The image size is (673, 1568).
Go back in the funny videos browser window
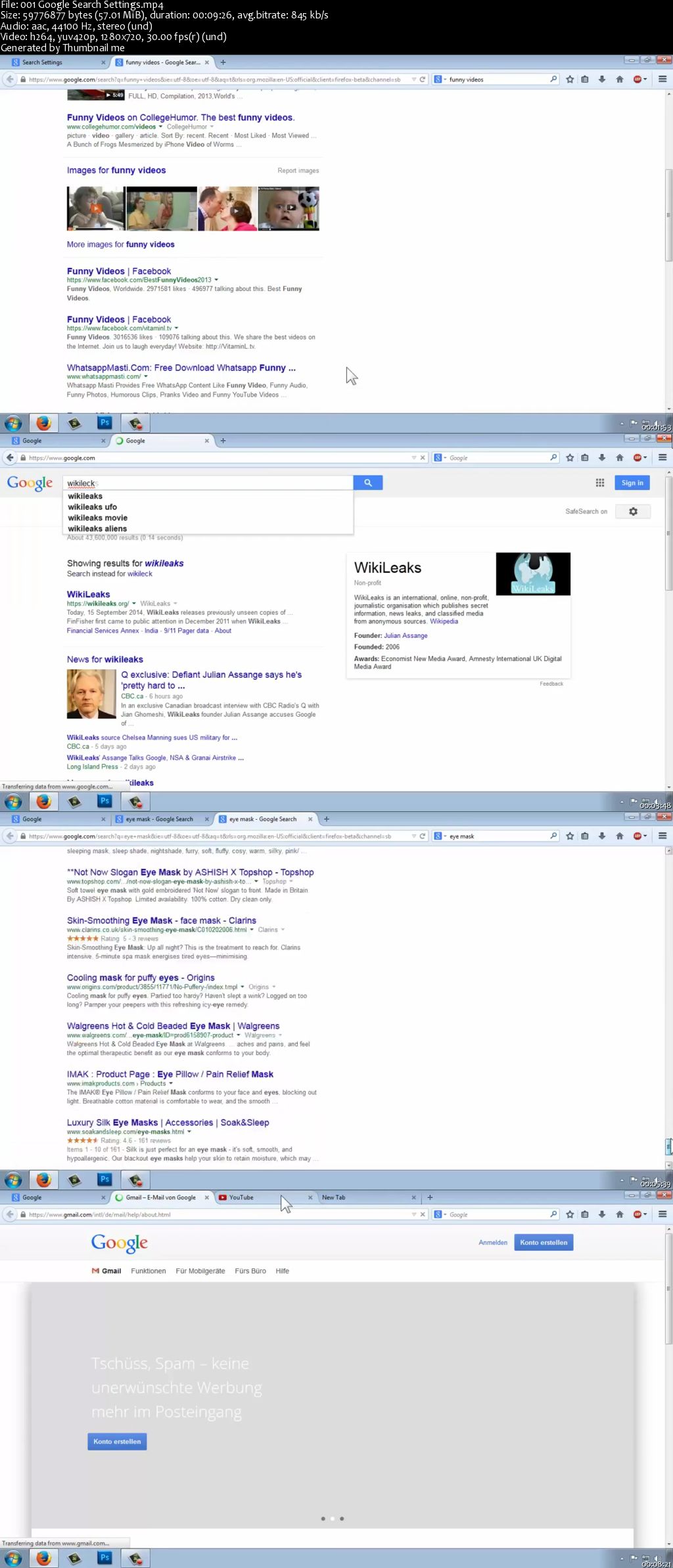[x=9, y=79]
